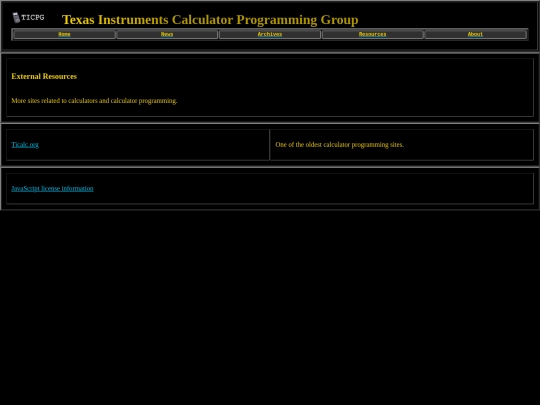
Task: Select the Resources navigation item
Action: click(x=372, y=34)
